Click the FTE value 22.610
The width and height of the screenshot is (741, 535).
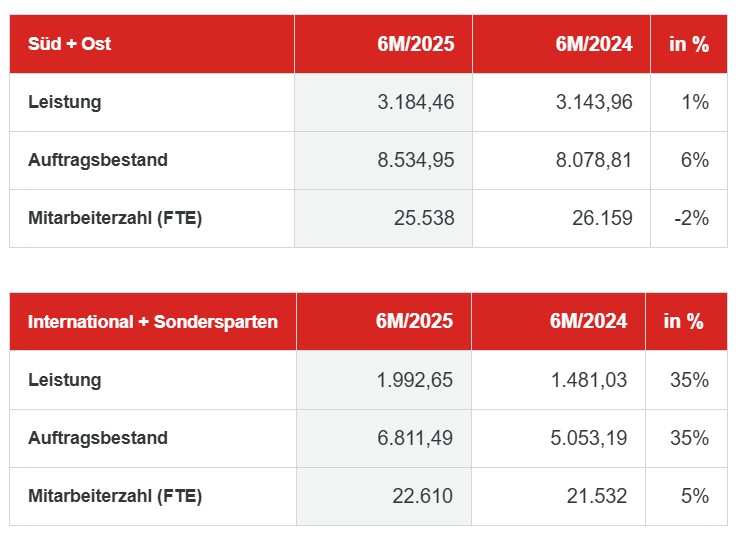coord(425,496)
